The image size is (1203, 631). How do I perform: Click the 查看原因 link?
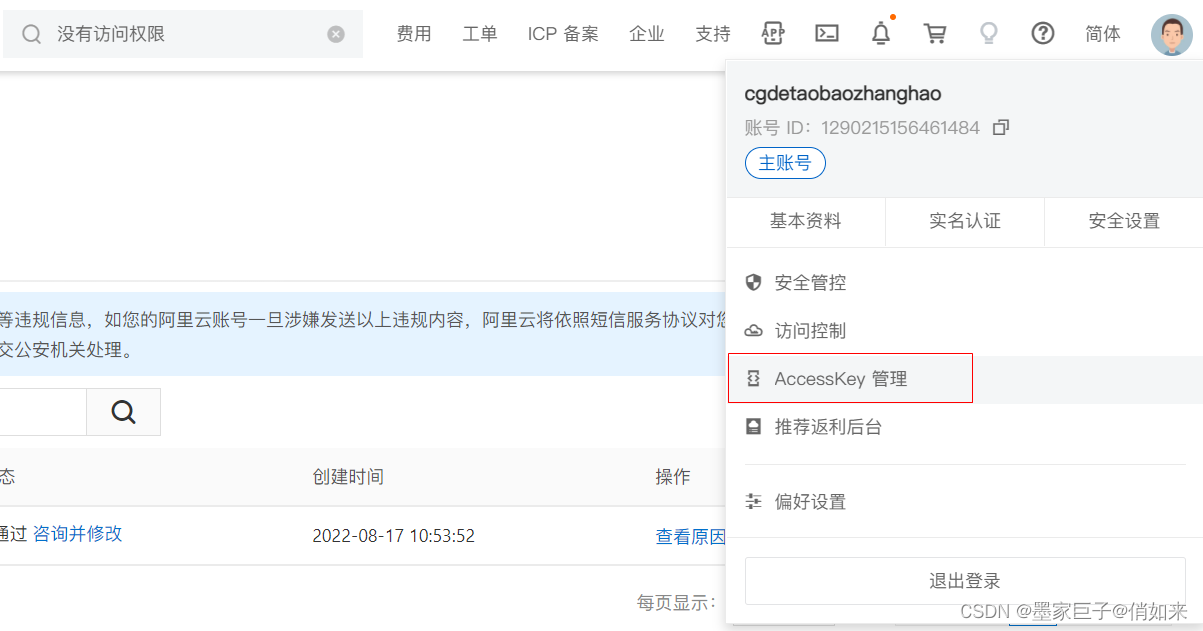pyautogui.click(x=691, y=537)
